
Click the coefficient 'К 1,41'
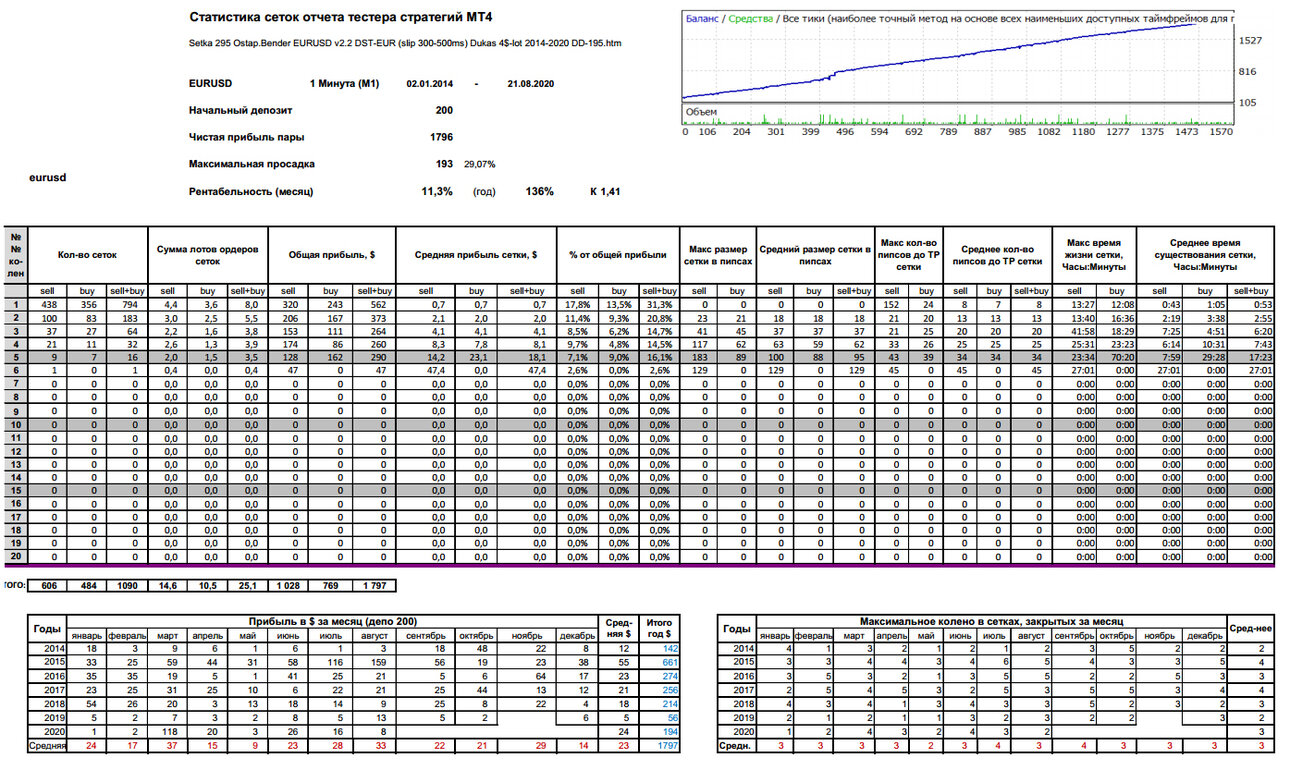[x=605, y=191]
